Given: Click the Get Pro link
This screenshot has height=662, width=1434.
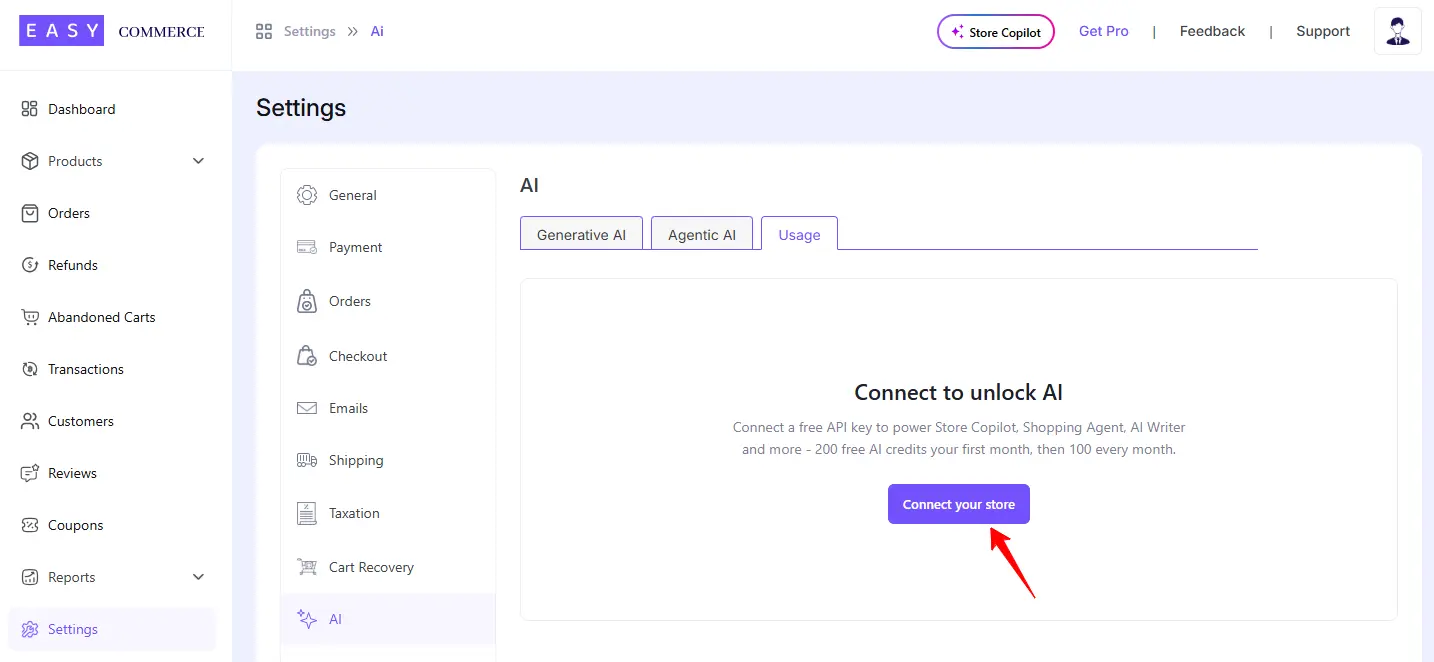Looking at the screenshot, I should click(1103, 31).
